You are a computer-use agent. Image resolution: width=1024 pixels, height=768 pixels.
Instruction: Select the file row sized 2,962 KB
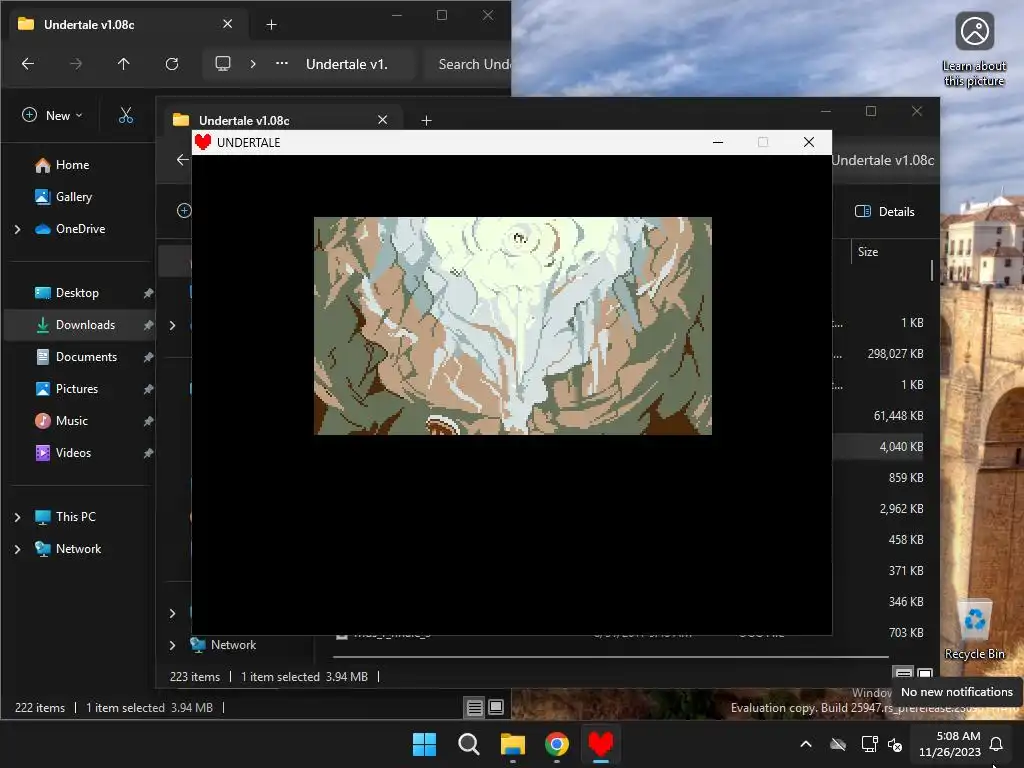click(x=901, y=509)
